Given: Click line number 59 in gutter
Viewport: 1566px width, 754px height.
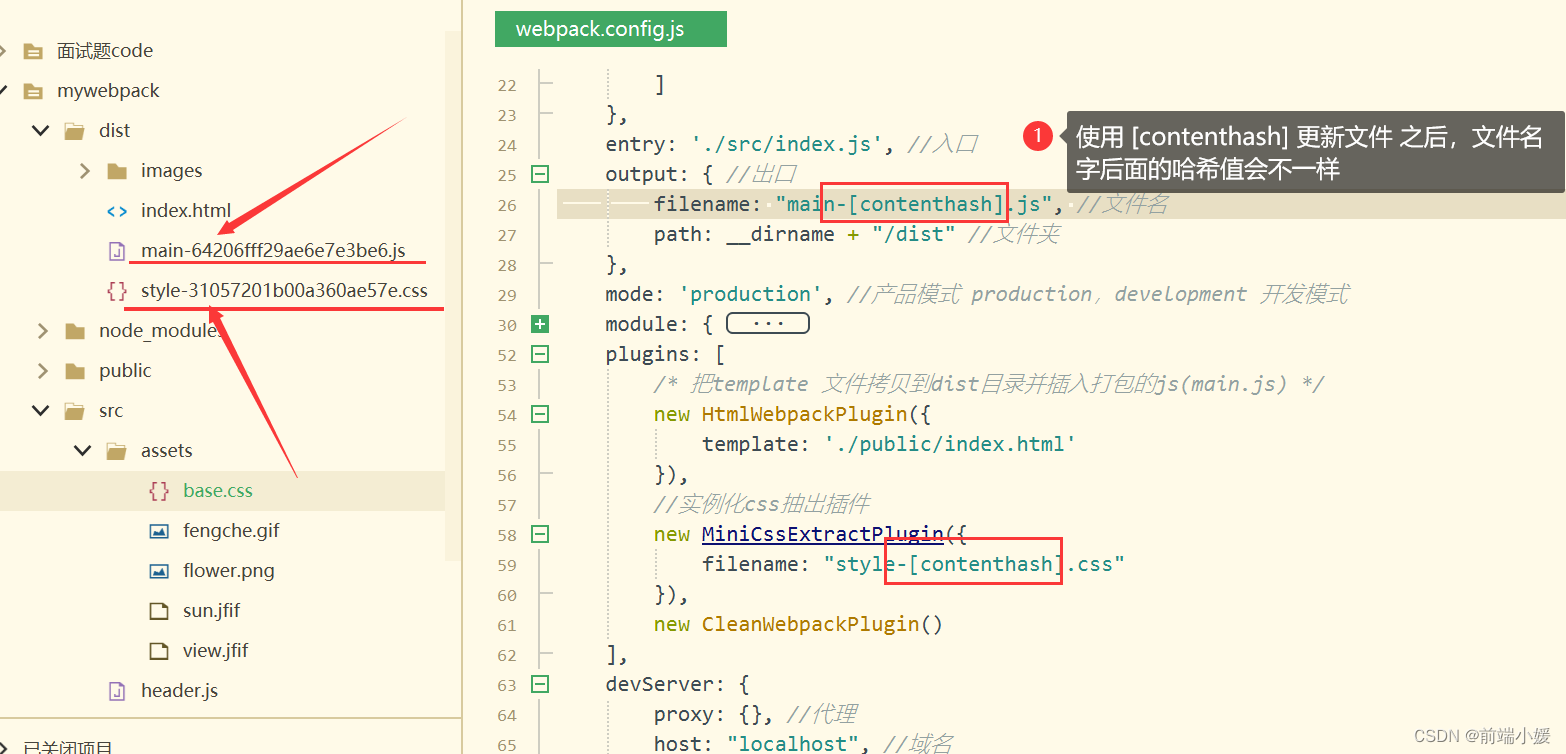Looking at the screenshot, I should coord(506,565).
